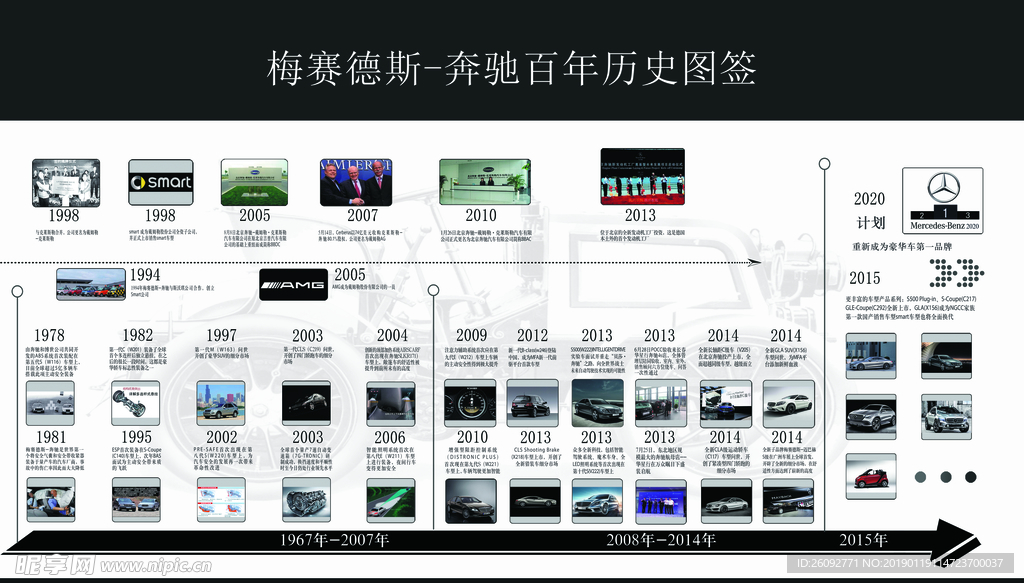Open the top-row 2010 reception lobby photo

(x=485, y=181)
